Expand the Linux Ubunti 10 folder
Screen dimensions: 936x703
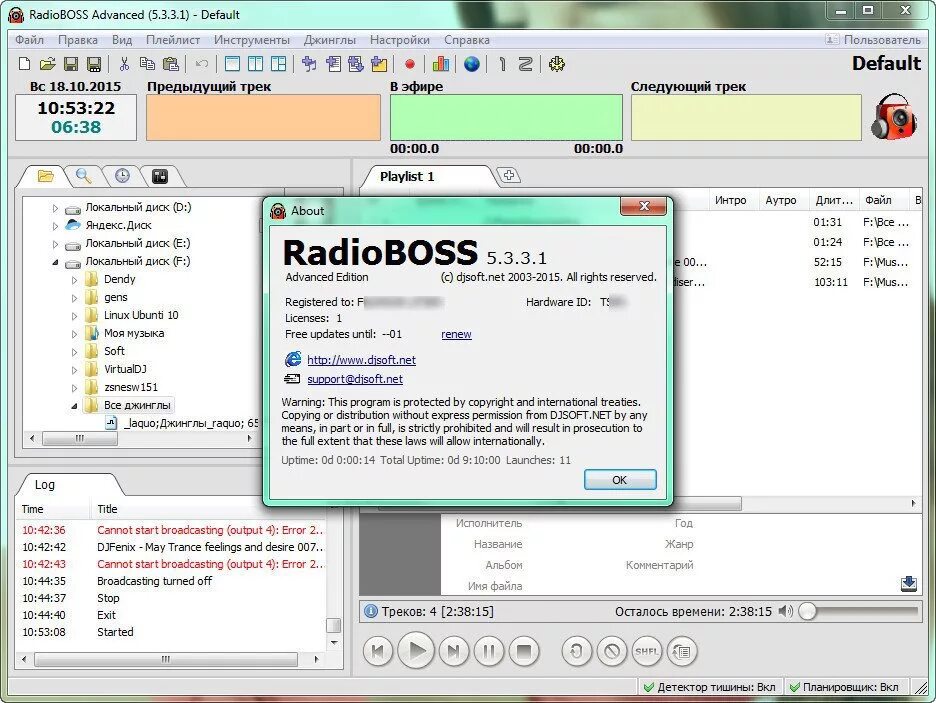tap(74, 316)
